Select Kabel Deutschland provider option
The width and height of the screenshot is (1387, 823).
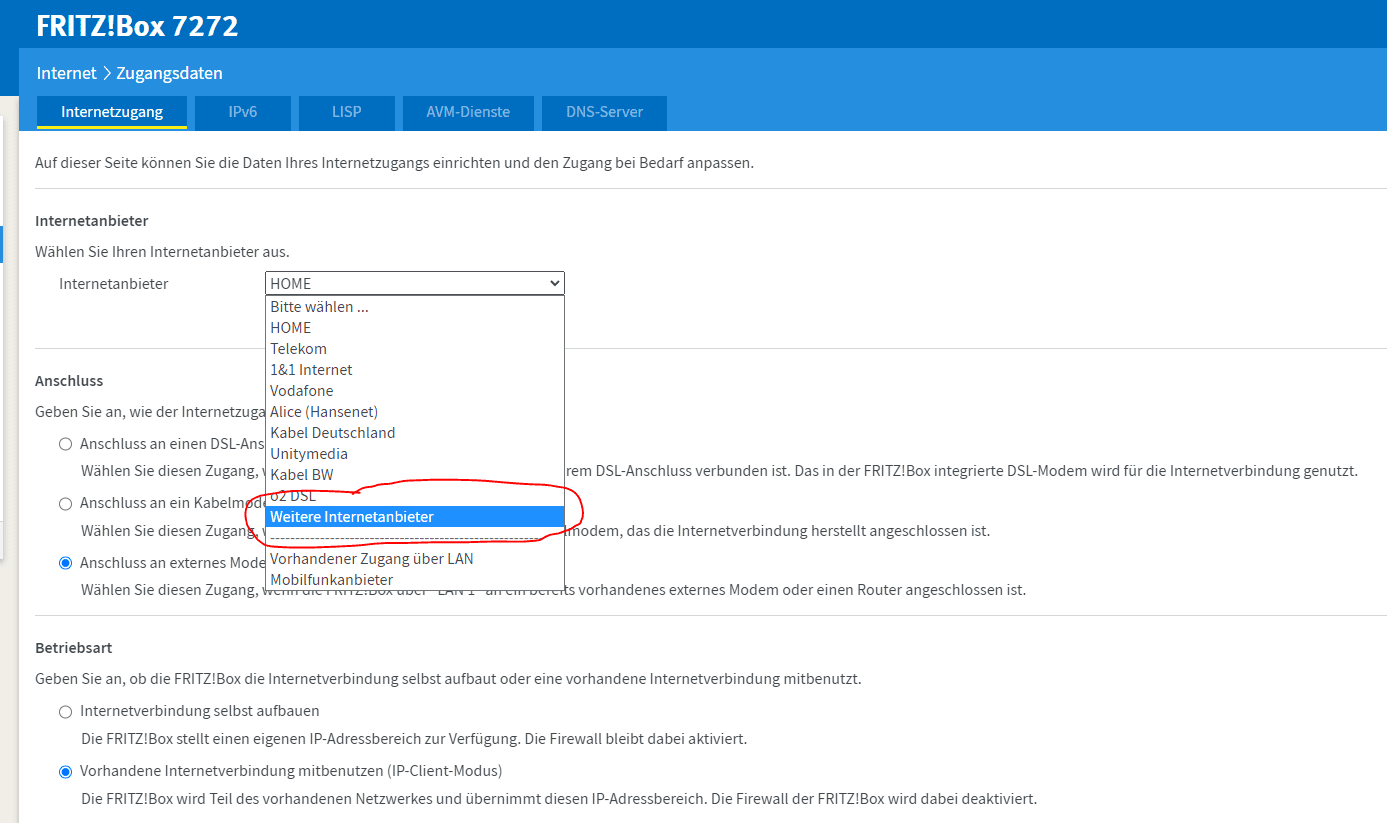[x=415, y=433]
